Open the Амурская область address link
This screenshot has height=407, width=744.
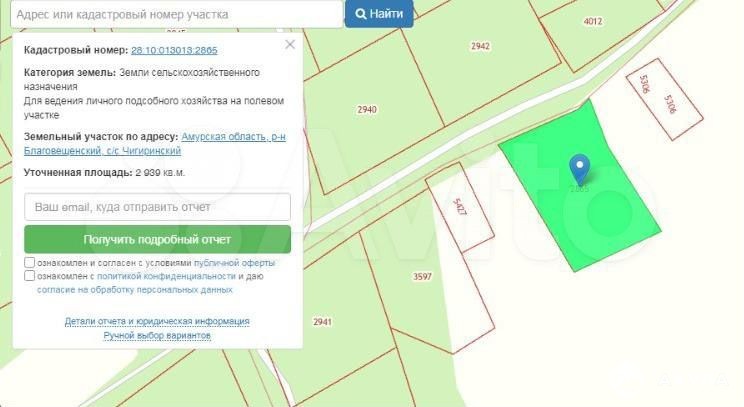point(155,144)
